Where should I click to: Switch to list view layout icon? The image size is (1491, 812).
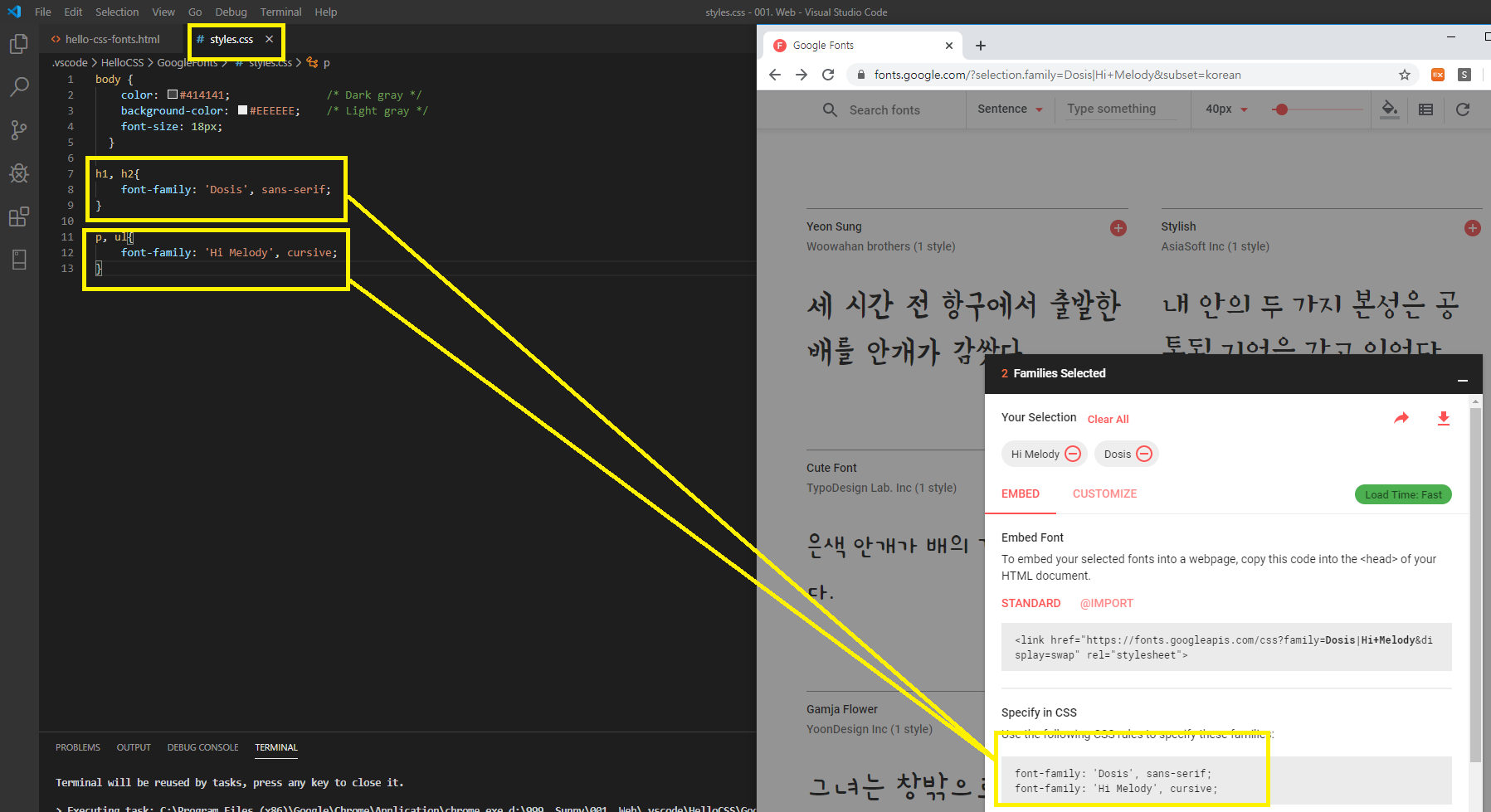1426,109
